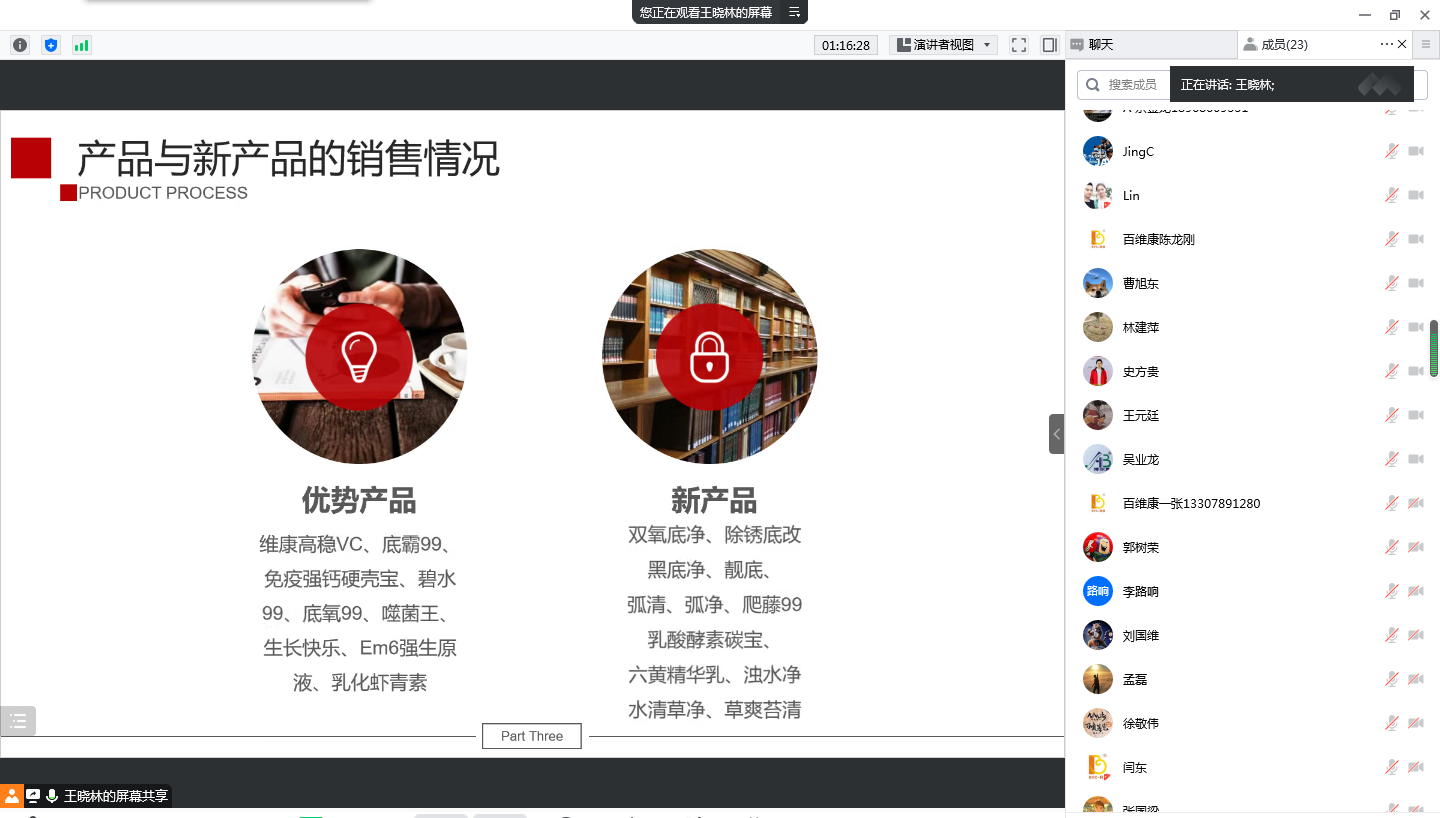Select the 成员(23) members tab
This screenshot has height=818, width=1440.
pyautogui.click(x=1284, y=45)
